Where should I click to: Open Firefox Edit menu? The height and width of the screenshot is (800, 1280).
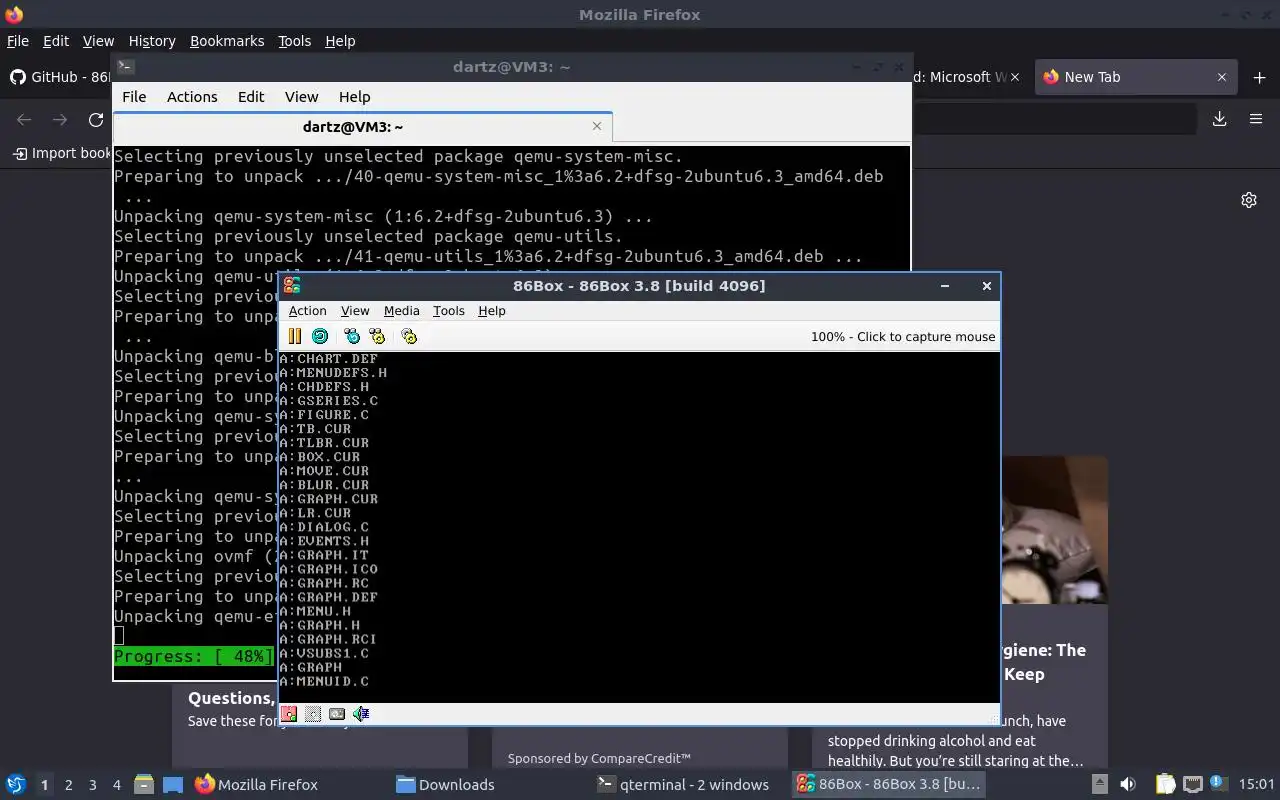coord(56,41)
